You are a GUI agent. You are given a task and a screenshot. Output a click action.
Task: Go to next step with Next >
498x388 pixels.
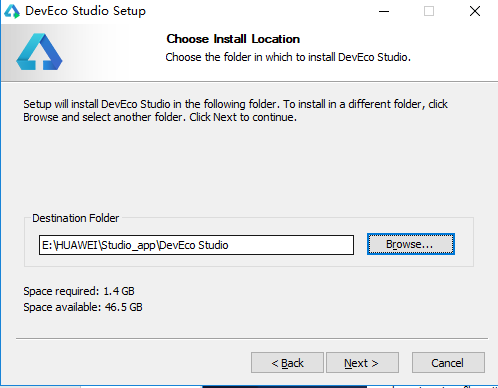[x=362, y=362]
